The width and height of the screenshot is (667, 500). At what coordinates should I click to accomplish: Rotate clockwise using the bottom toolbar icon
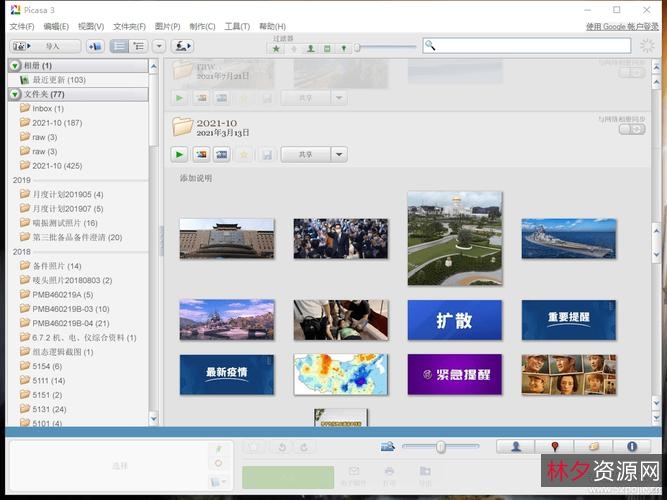304,447
